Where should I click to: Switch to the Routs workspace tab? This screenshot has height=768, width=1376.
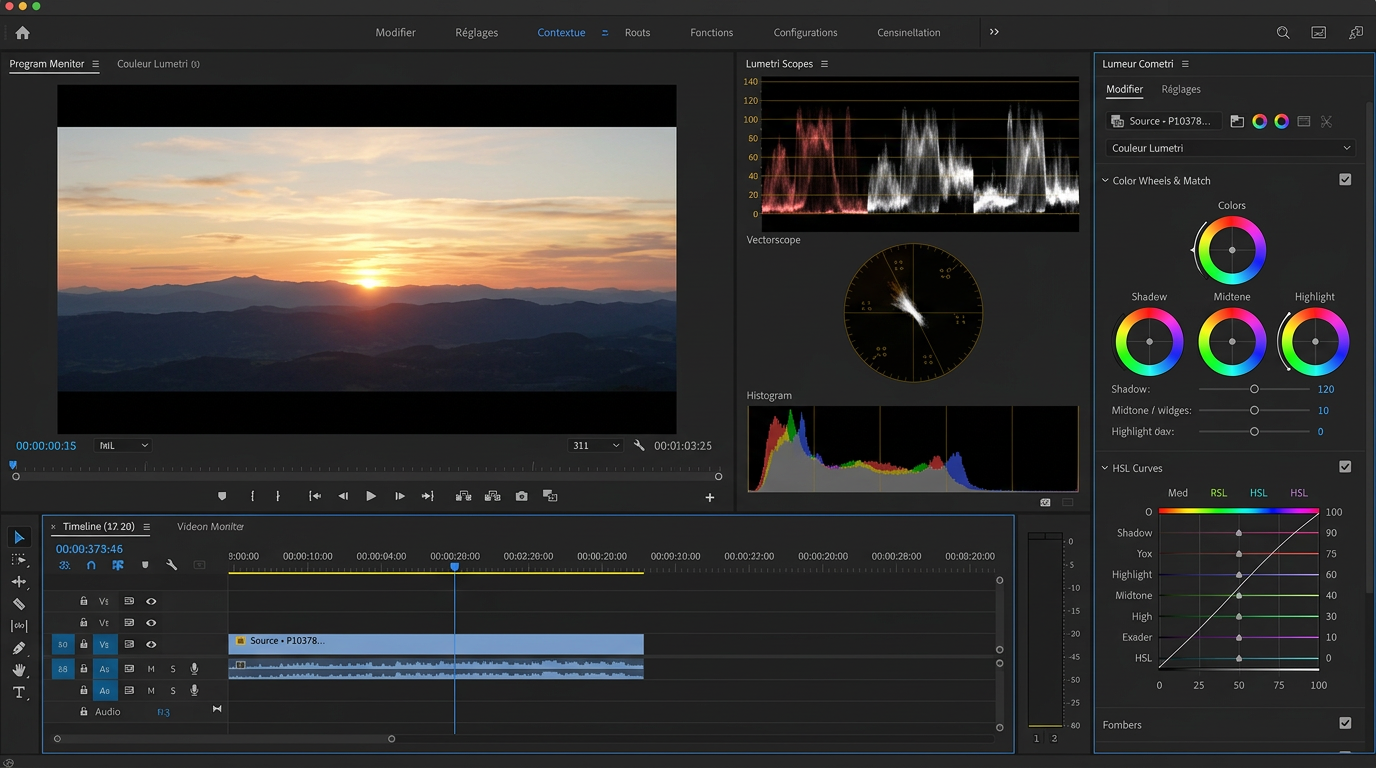[x=637, y=32]
